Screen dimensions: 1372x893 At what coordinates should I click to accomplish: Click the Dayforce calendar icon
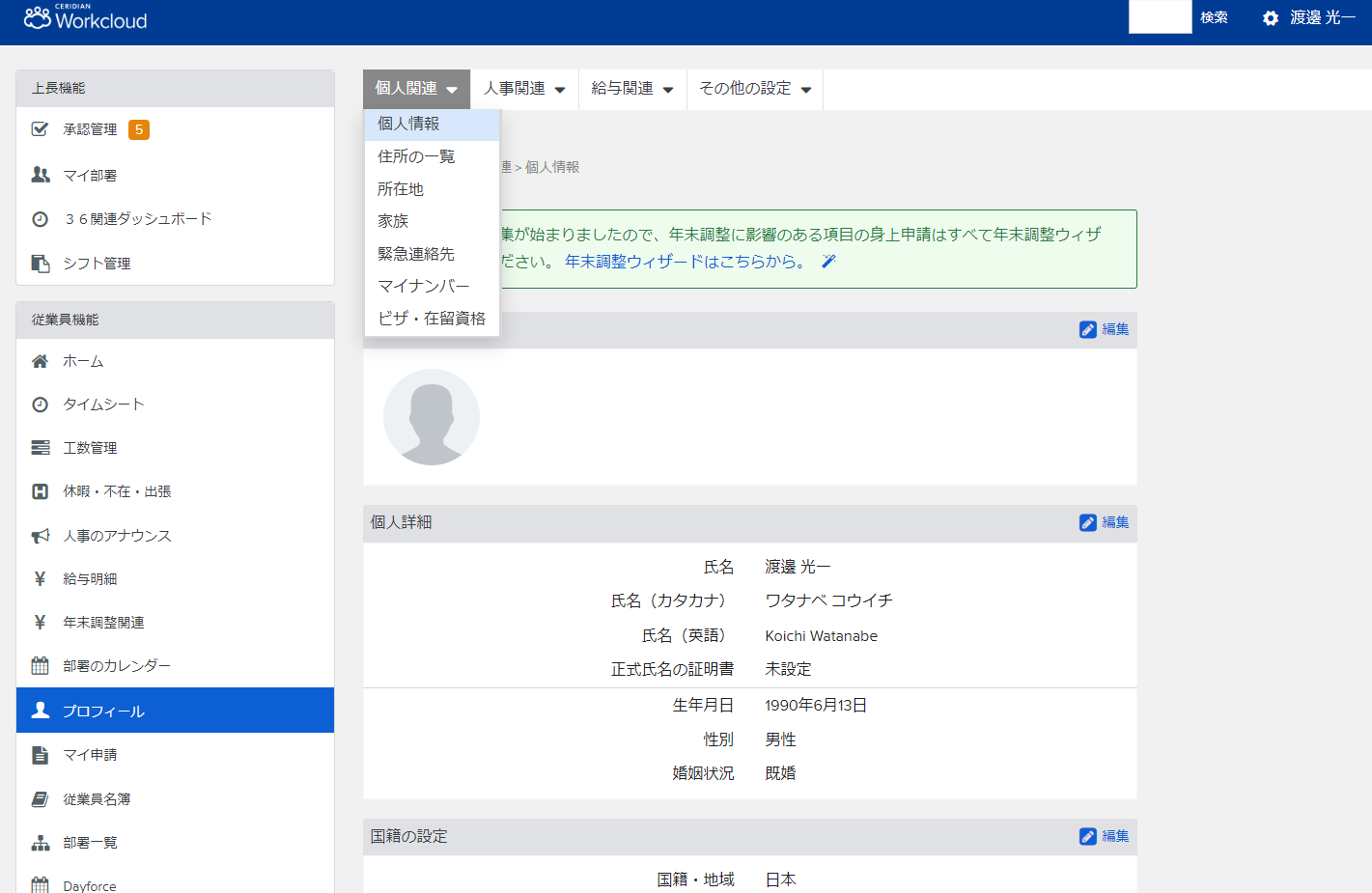coord(40,885)
